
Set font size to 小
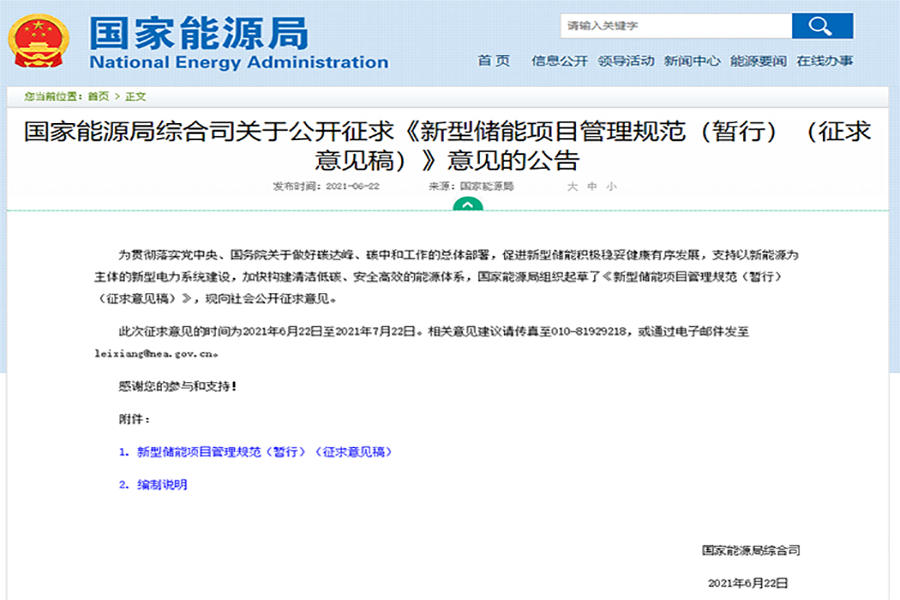(x=612, y=187)
